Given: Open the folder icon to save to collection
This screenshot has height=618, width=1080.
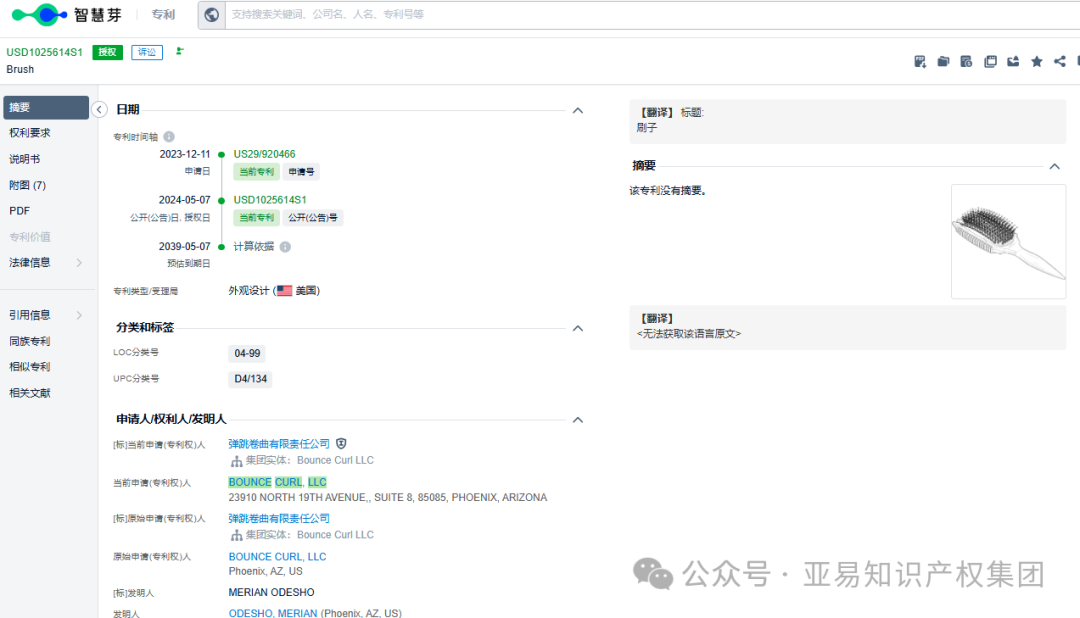Looking at the screenshot, I should coord(943,61).
